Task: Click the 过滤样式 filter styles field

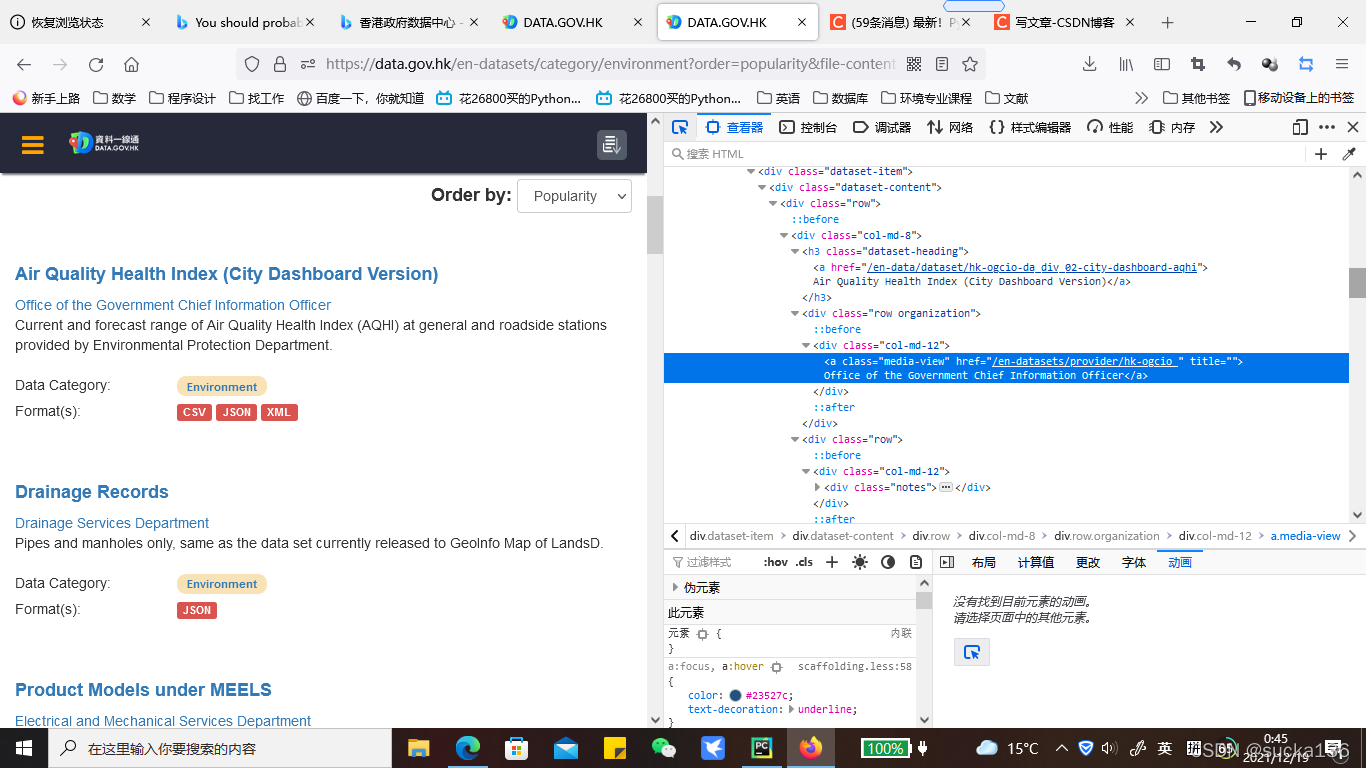Action: click(711, 562)
